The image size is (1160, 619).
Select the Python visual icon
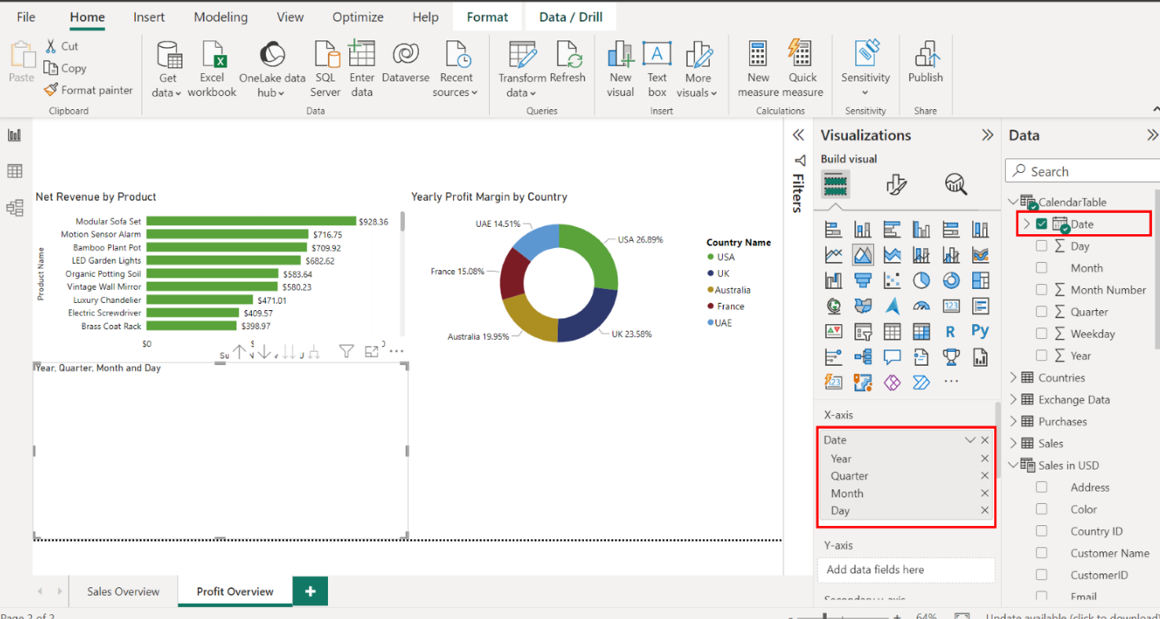point(980,331)
